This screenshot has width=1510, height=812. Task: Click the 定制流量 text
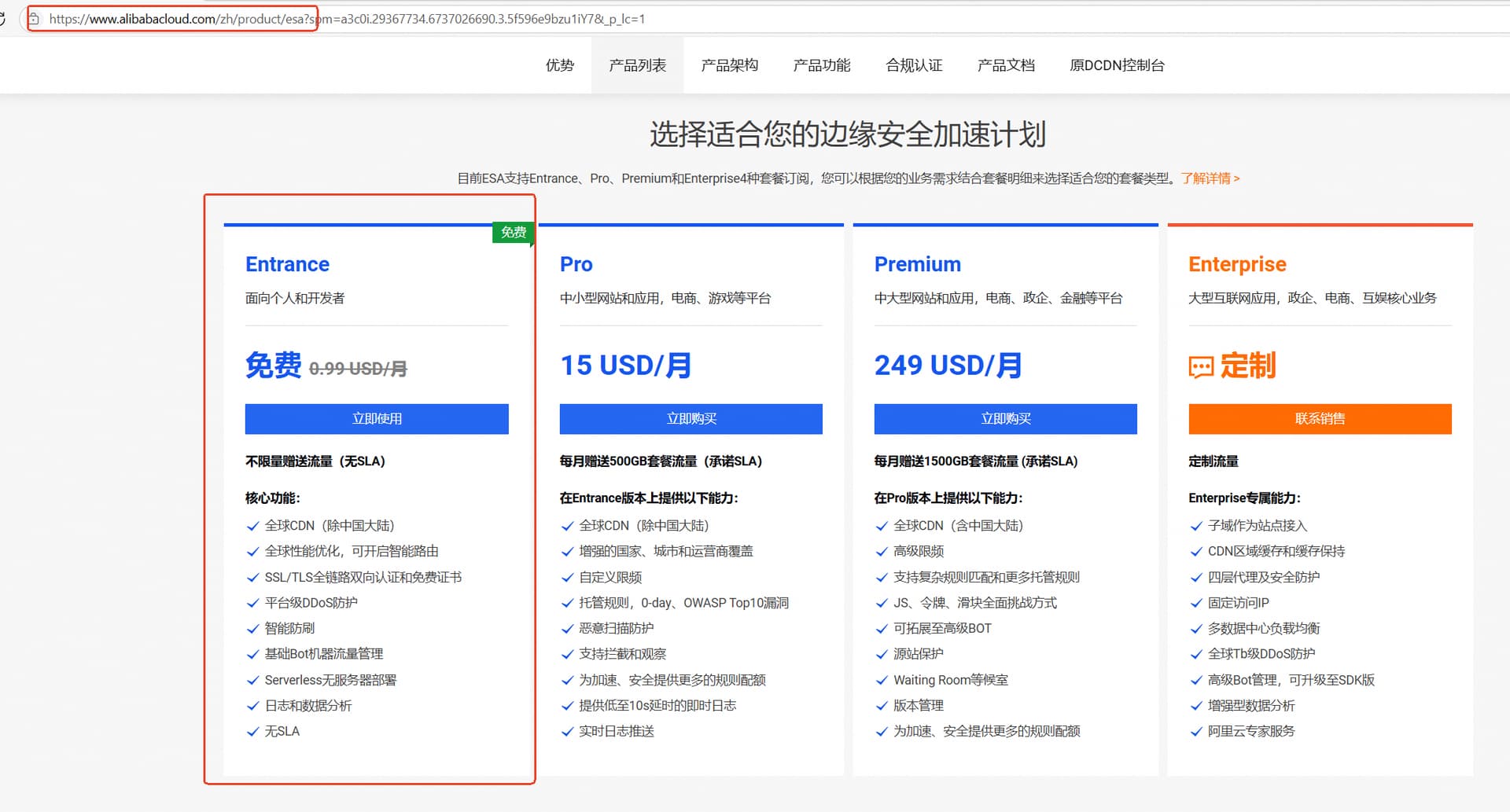[x=1214, y=461]
